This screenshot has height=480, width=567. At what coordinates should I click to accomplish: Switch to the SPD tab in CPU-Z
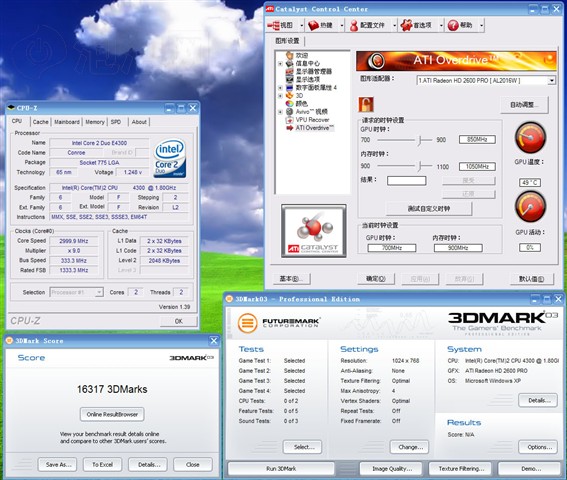116,122
